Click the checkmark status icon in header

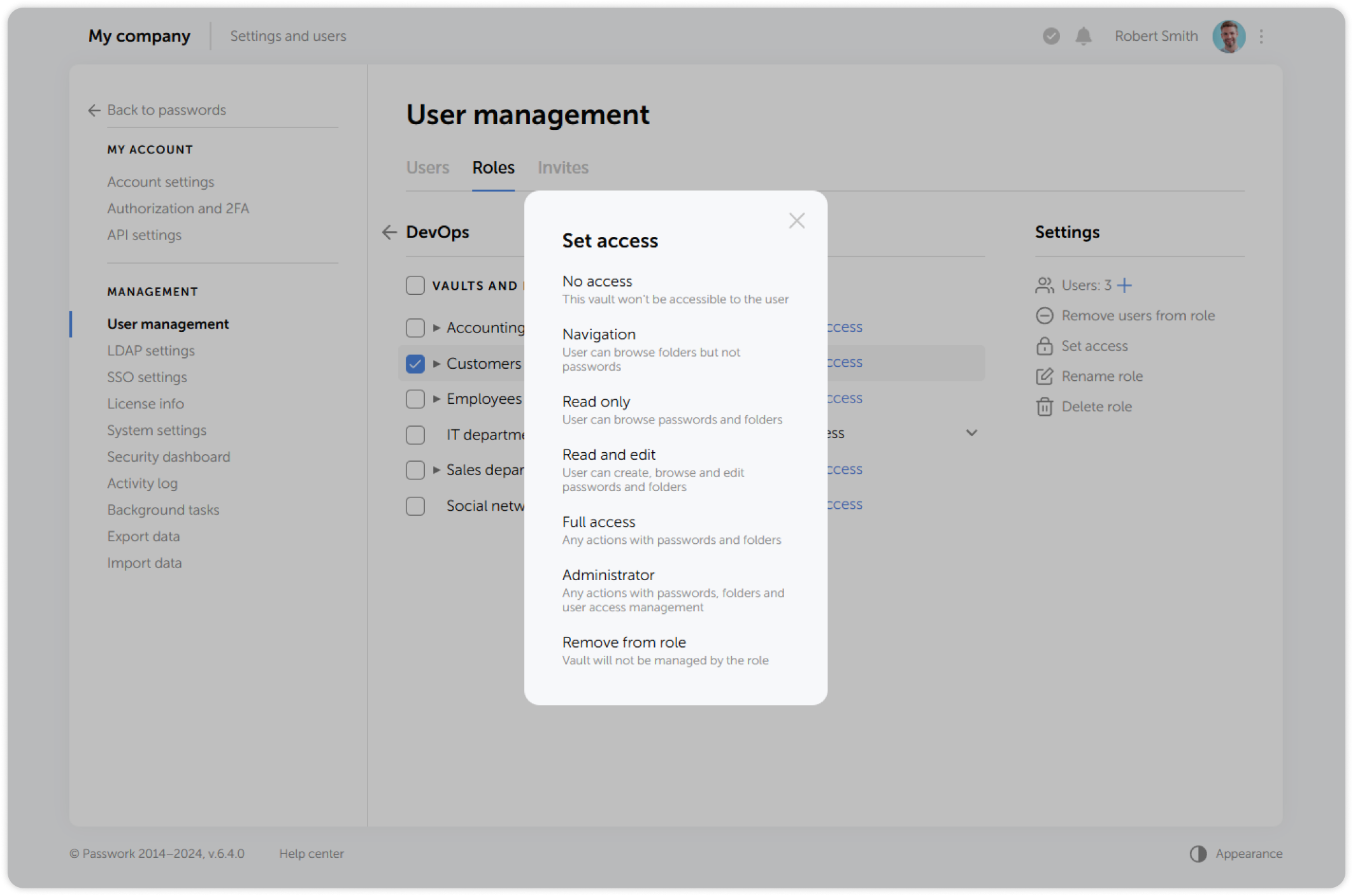1051,36
